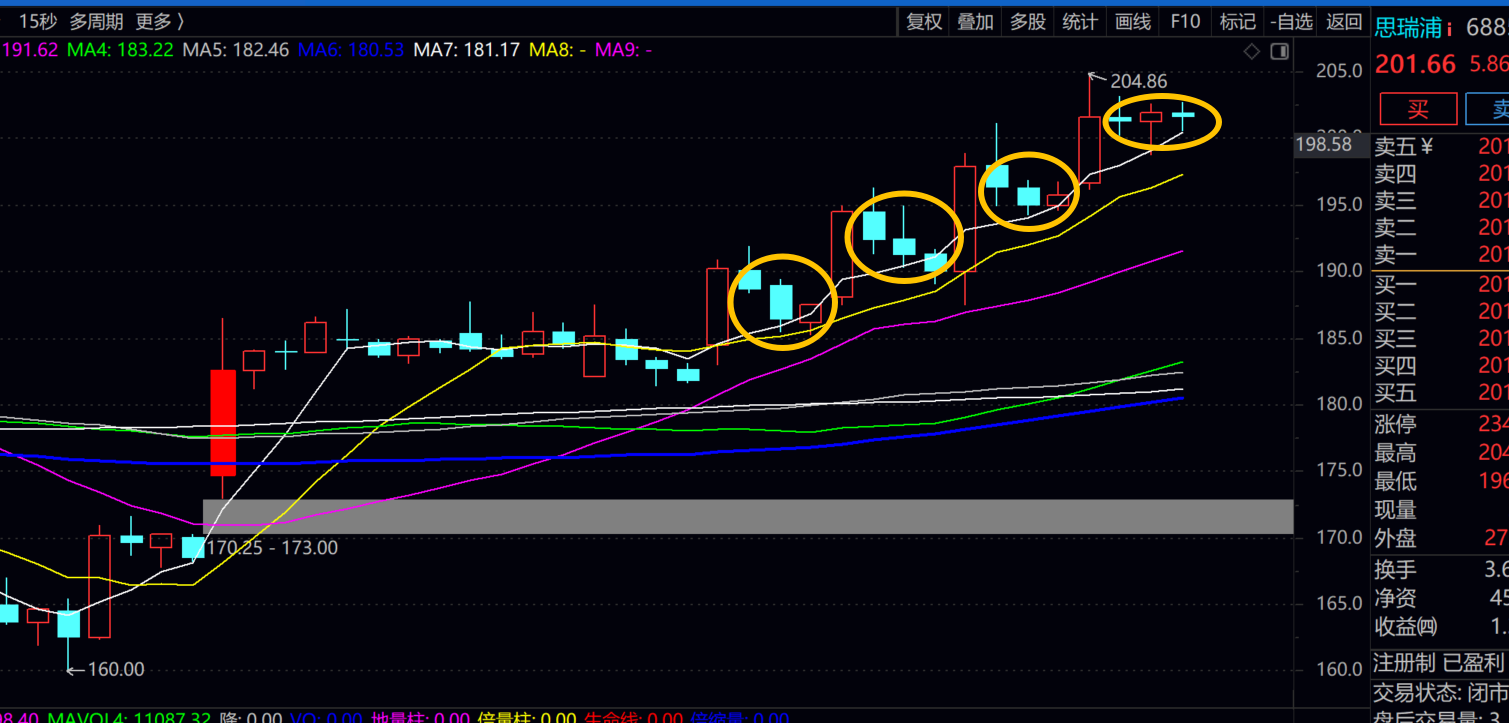Open the F10 company info page

(1185, 21)
